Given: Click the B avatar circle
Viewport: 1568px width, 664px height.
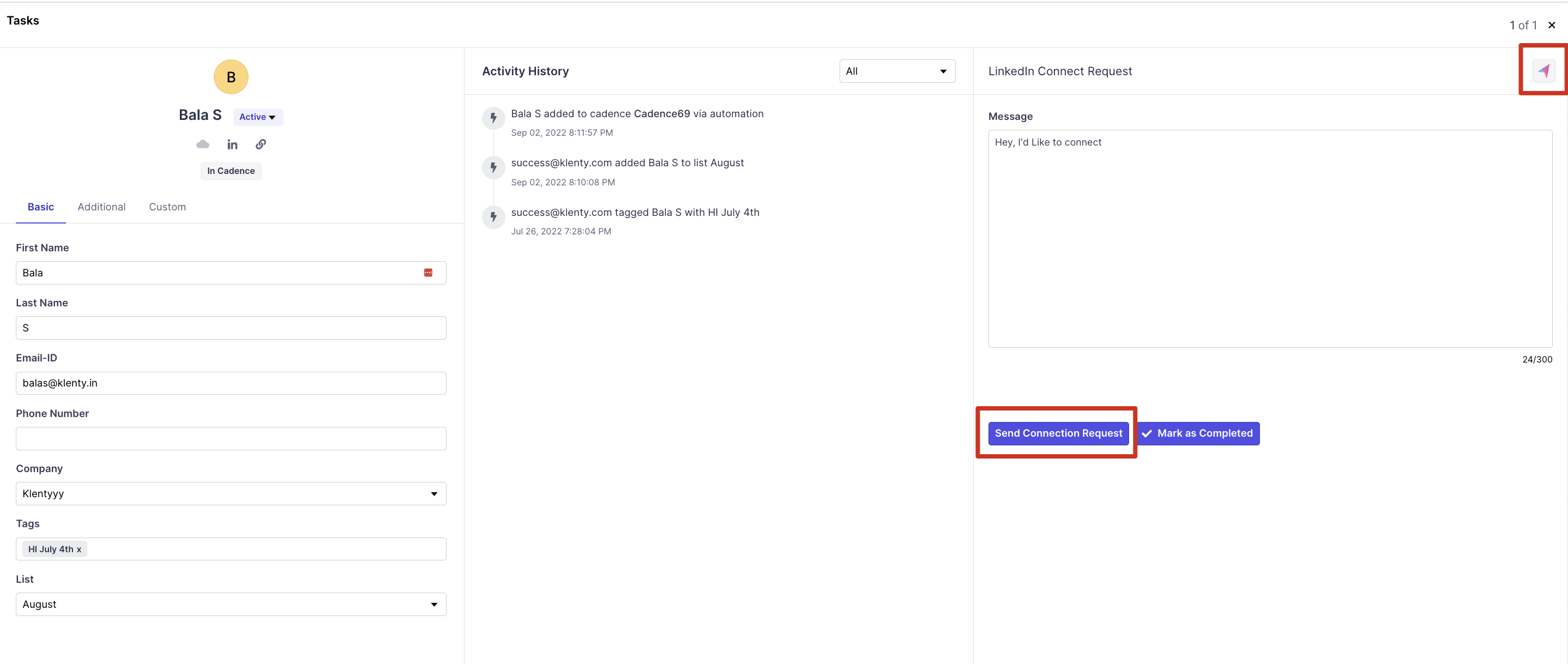Looking at the screenshot, I should point(231,77).
